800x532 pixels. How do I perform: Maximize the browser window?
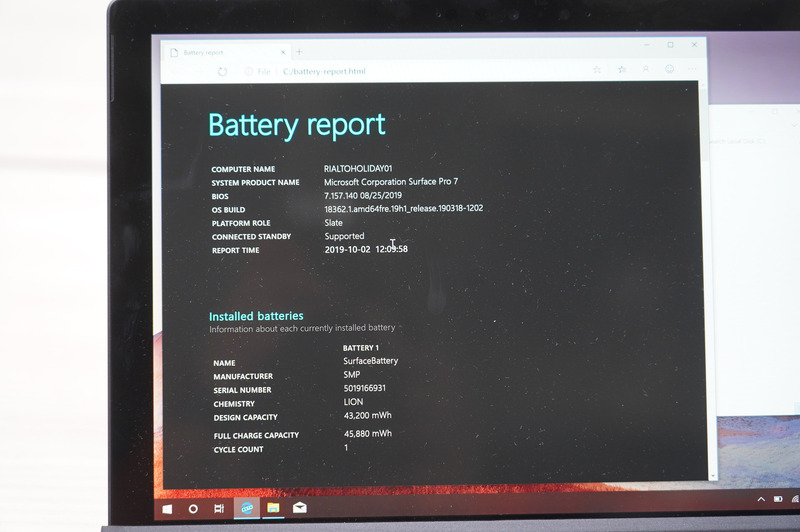pyautogui.click(x=670, y=45)
